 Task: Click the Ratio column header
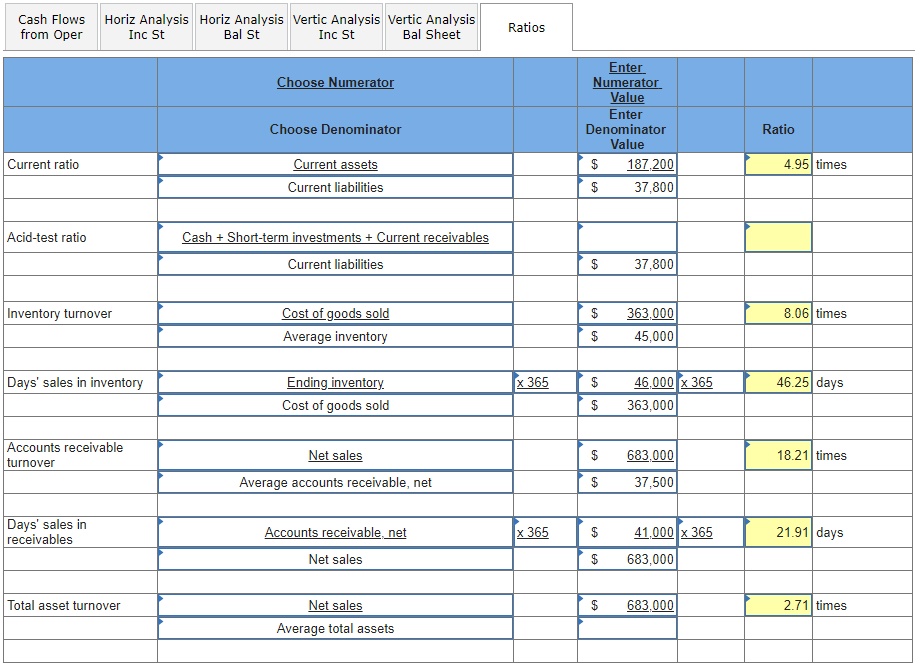[x=778, y=129]
